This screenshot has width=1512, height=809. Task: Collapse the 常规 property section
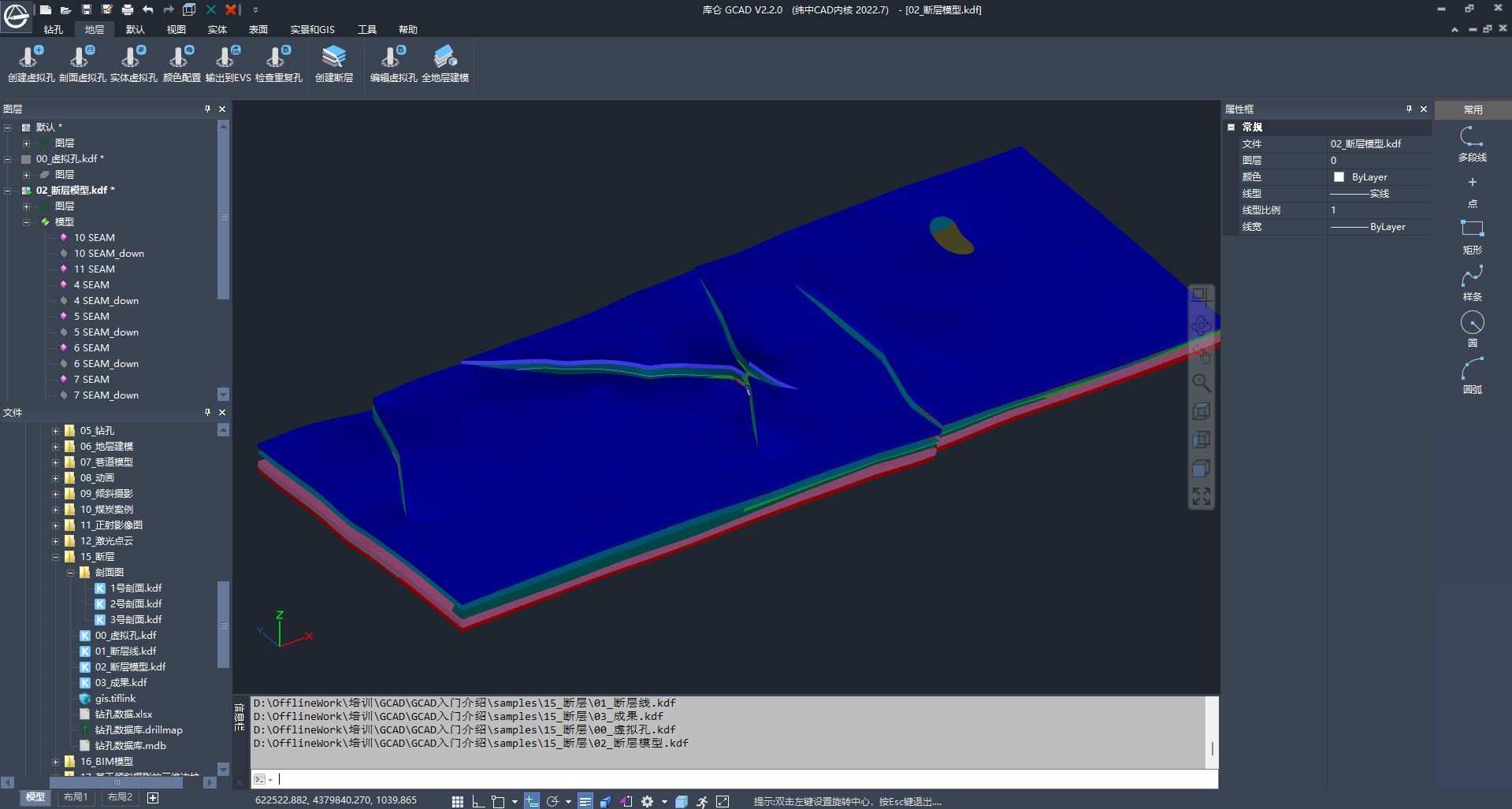tap(1231, 127)
